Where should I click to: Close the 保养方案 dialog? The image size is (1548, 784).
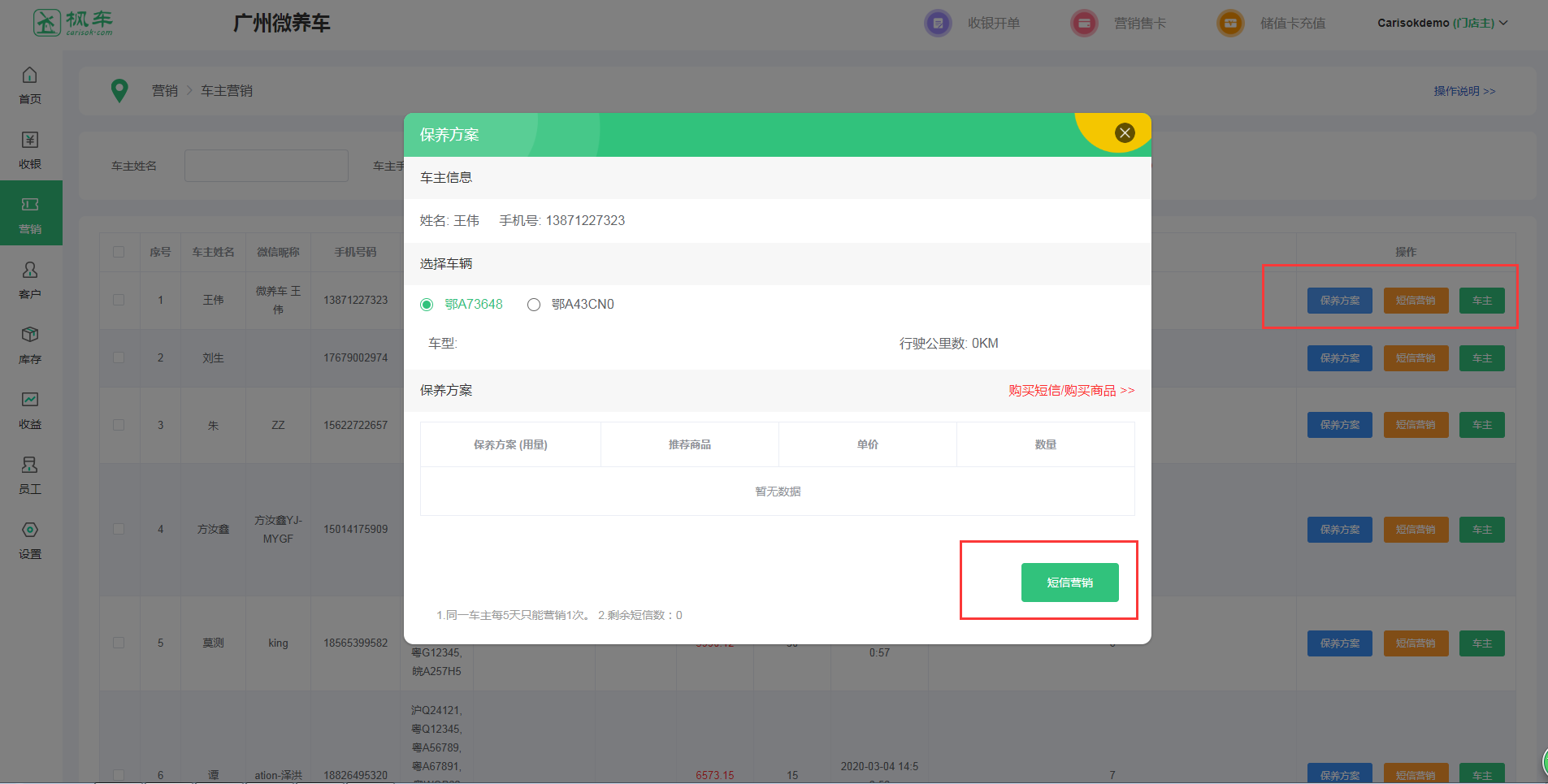1125,133
